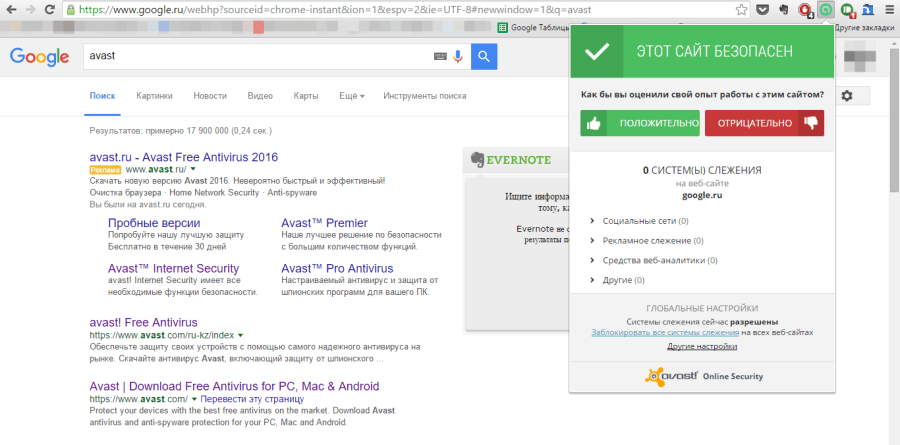Open Инструменты поиска
Image resolution: width=900 pixels, height=445 pixels.
(x=425, y=96)
